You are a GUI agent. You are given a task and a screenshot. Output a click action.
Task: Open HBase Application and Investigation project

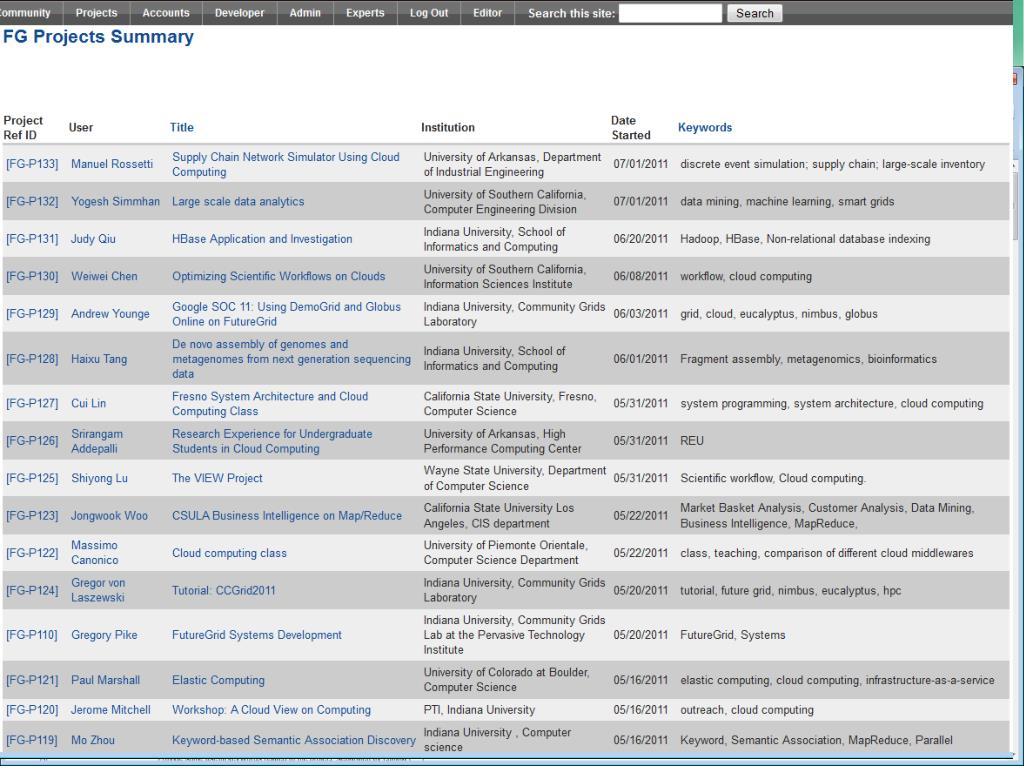[x=262, y=239]
